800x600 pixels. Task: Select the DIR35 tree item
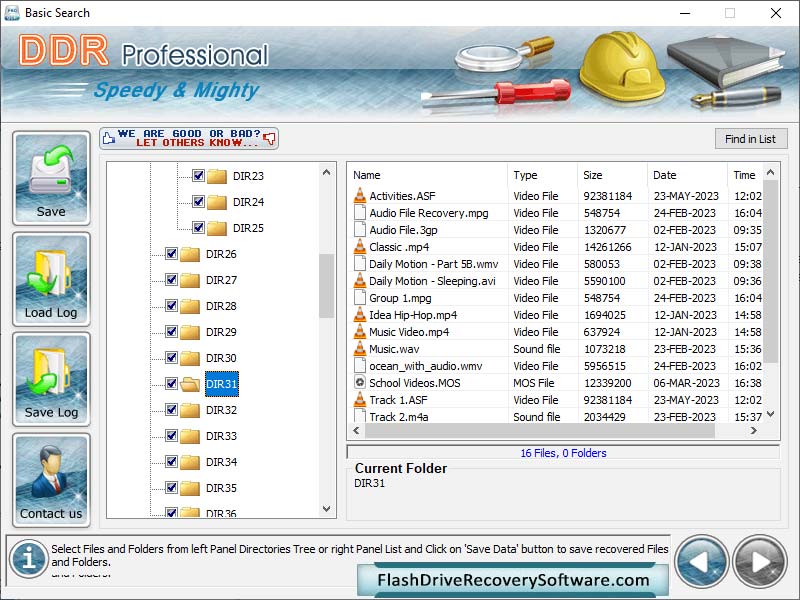pos(221,488)
